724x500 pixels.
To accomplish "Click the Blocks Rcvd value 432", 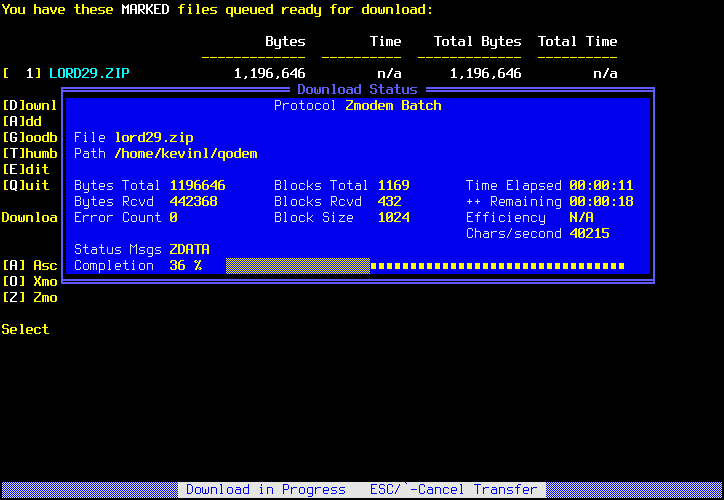I will click(x=389, y=202).
